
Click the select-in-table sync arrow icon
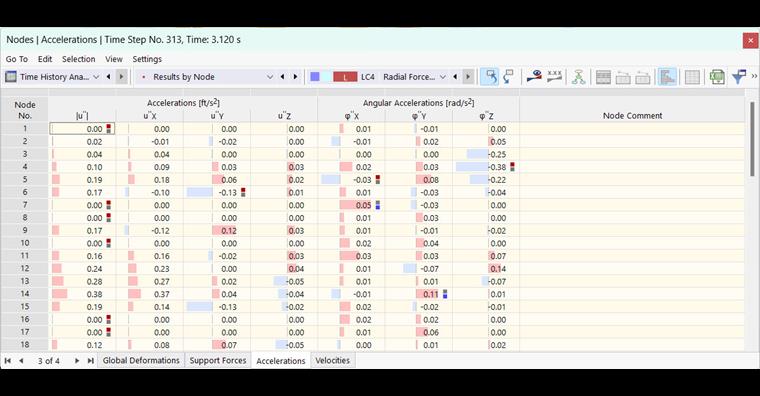pyautogui.click(x=509, y=77)
